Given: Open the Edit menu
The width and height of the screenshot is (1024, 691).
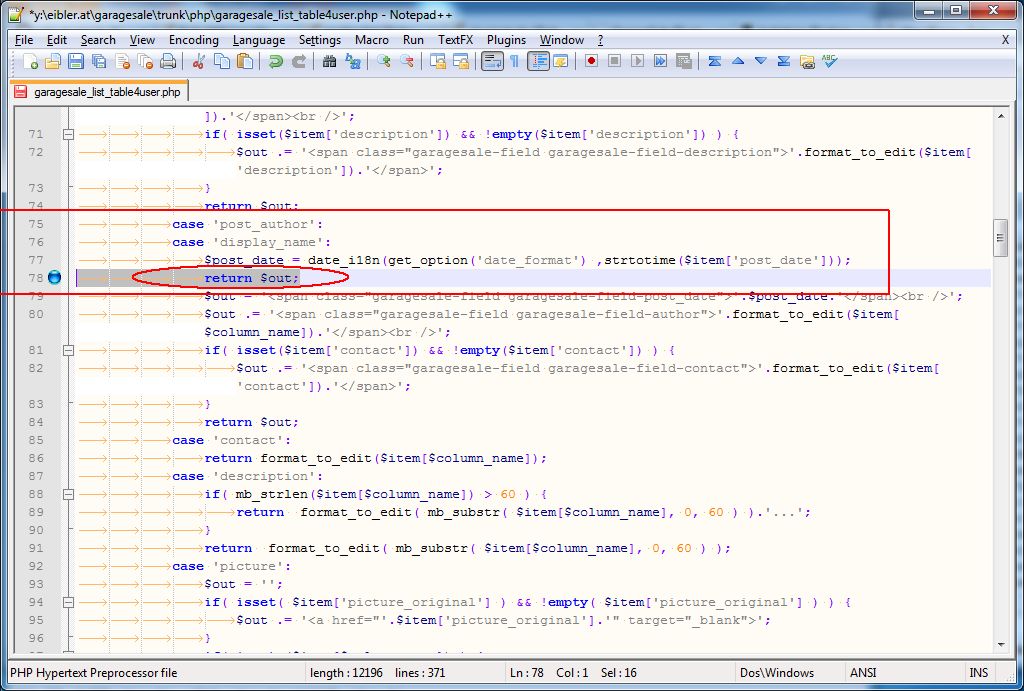Looking at the screenshot, I should 57,40.
